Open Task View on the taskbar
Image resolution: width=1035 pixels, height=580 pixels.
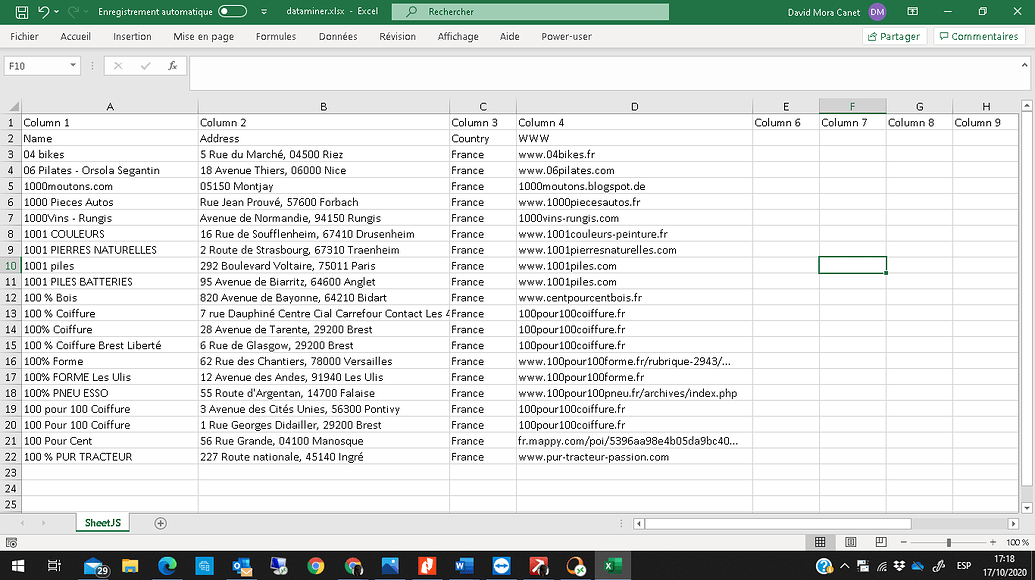pos(54,566)
